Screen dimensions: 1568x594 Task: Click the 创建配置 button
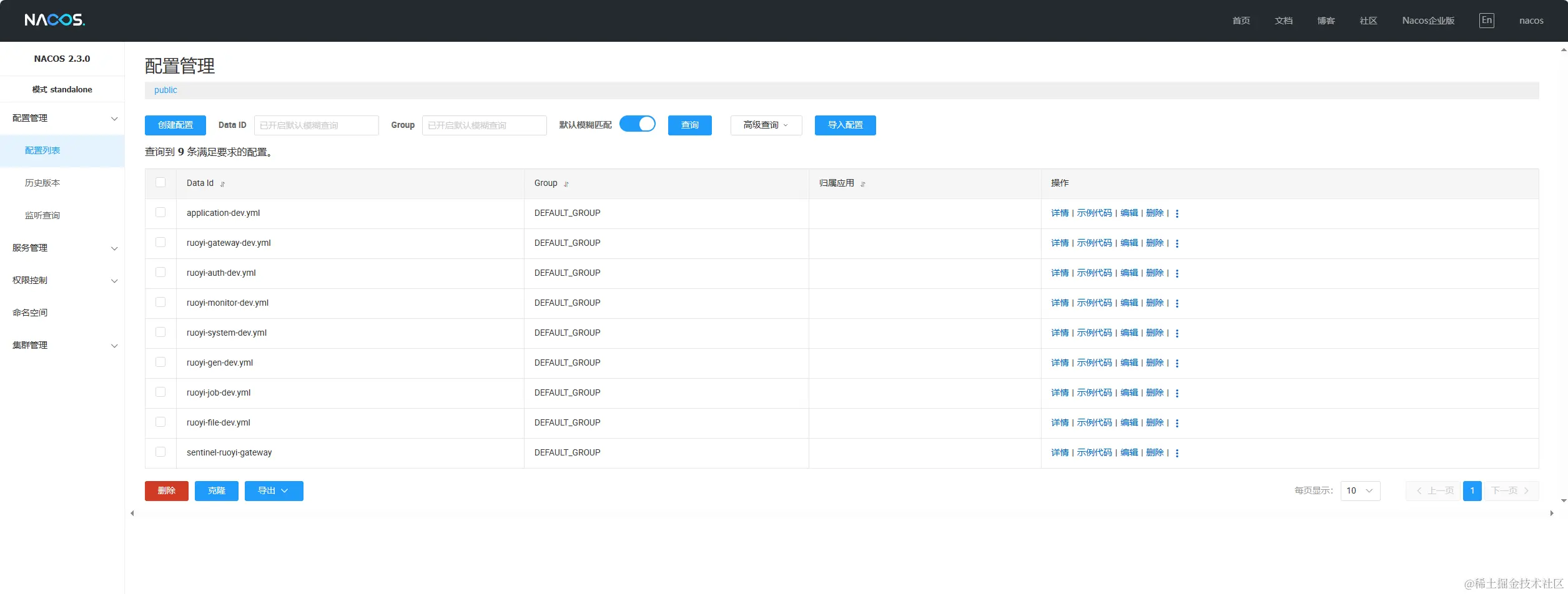pyautogui.click(x=175, y=125)
